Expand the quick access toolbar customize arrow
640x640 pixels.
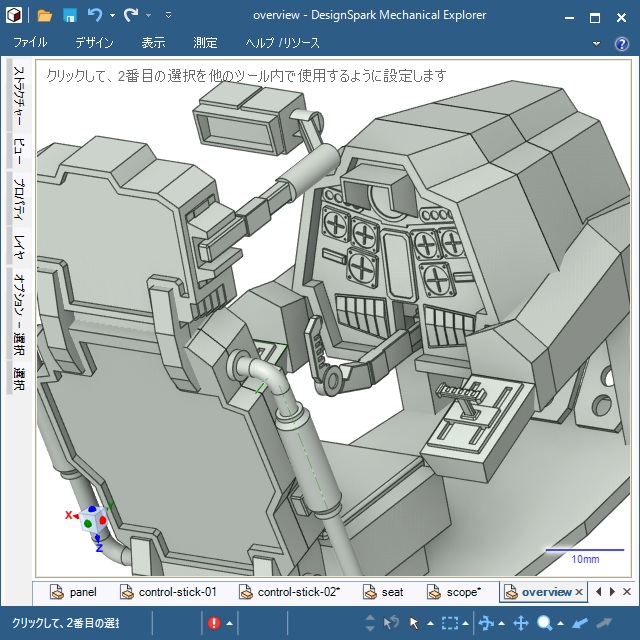point(168,16)
